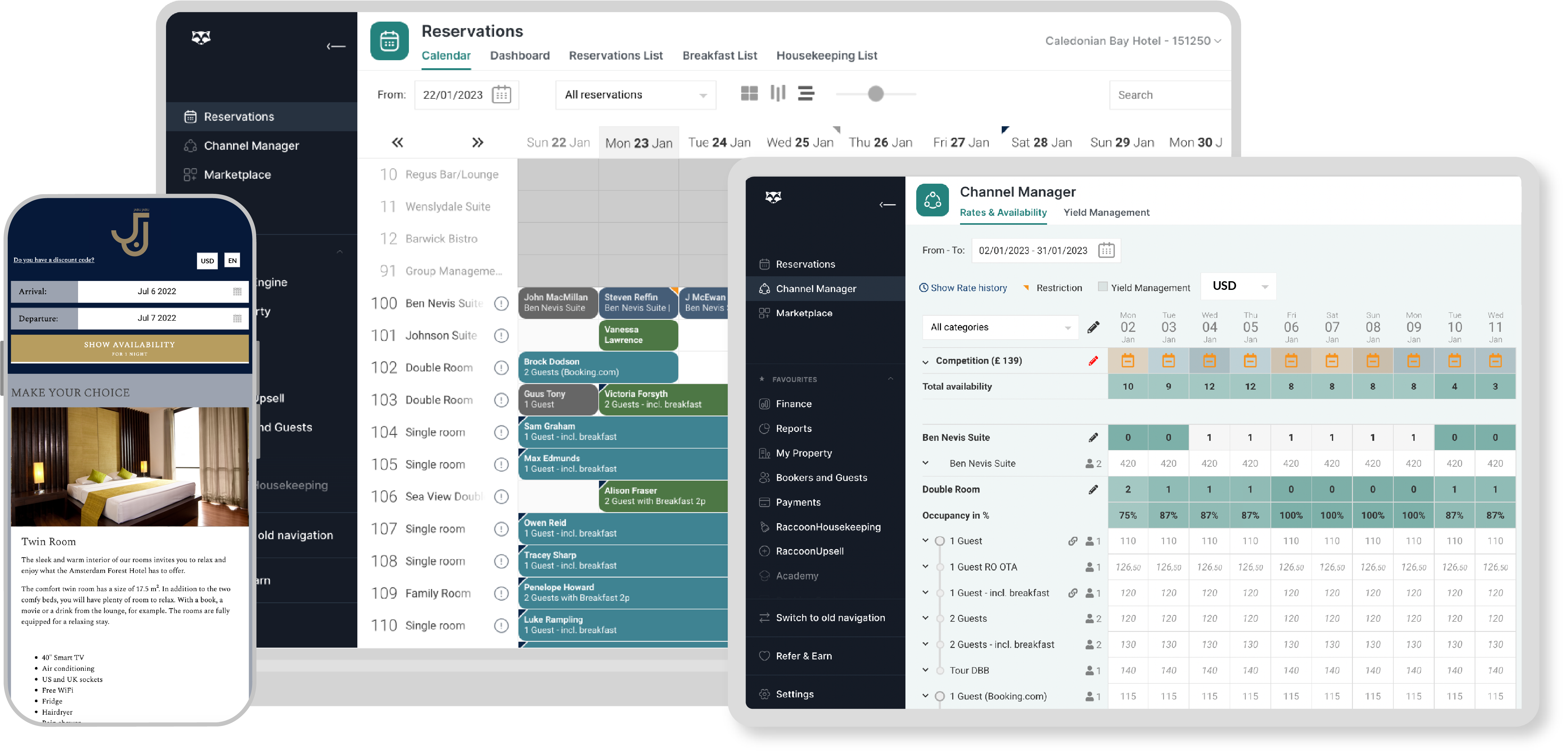Click Switch to old navigation in Channel Manager
Image resolution: width=1568 pixels, height=756 pixels.
click(822, 618)
